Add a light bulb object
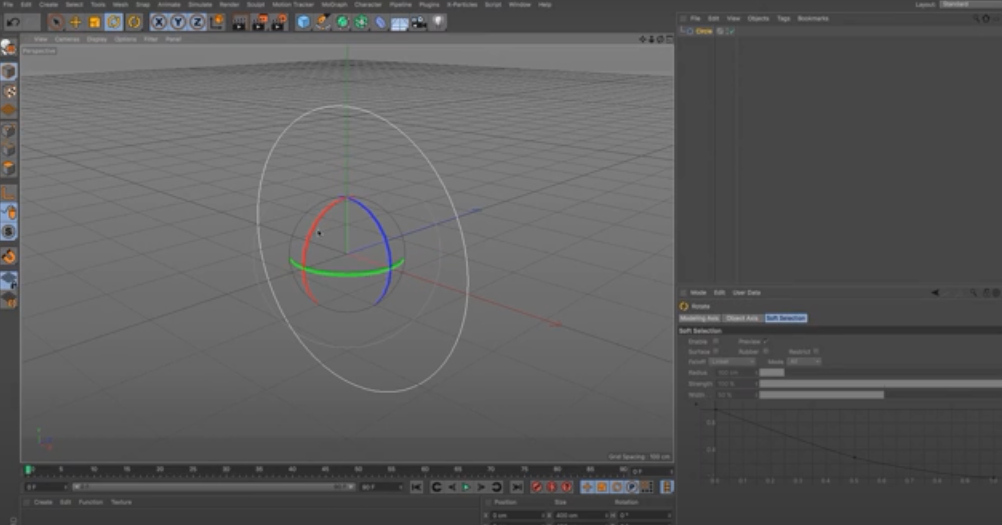This screenshot has width=1002, height=525. (x=438, y=22)
